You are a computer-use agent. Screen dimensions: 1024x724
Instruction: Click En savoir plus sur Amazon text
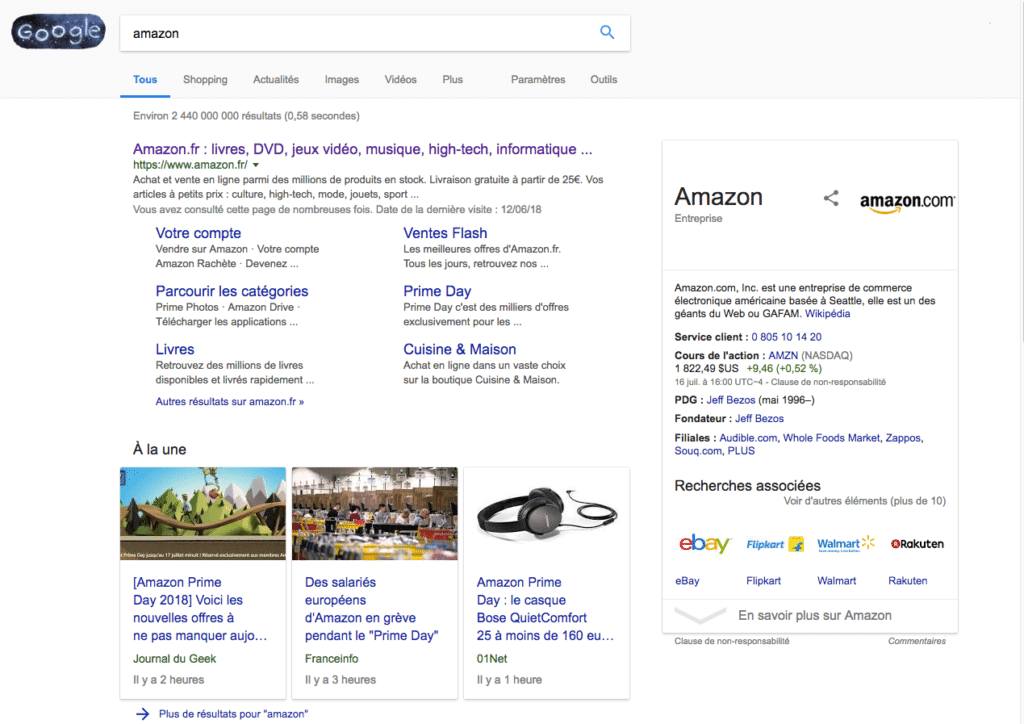click(814, 615)
